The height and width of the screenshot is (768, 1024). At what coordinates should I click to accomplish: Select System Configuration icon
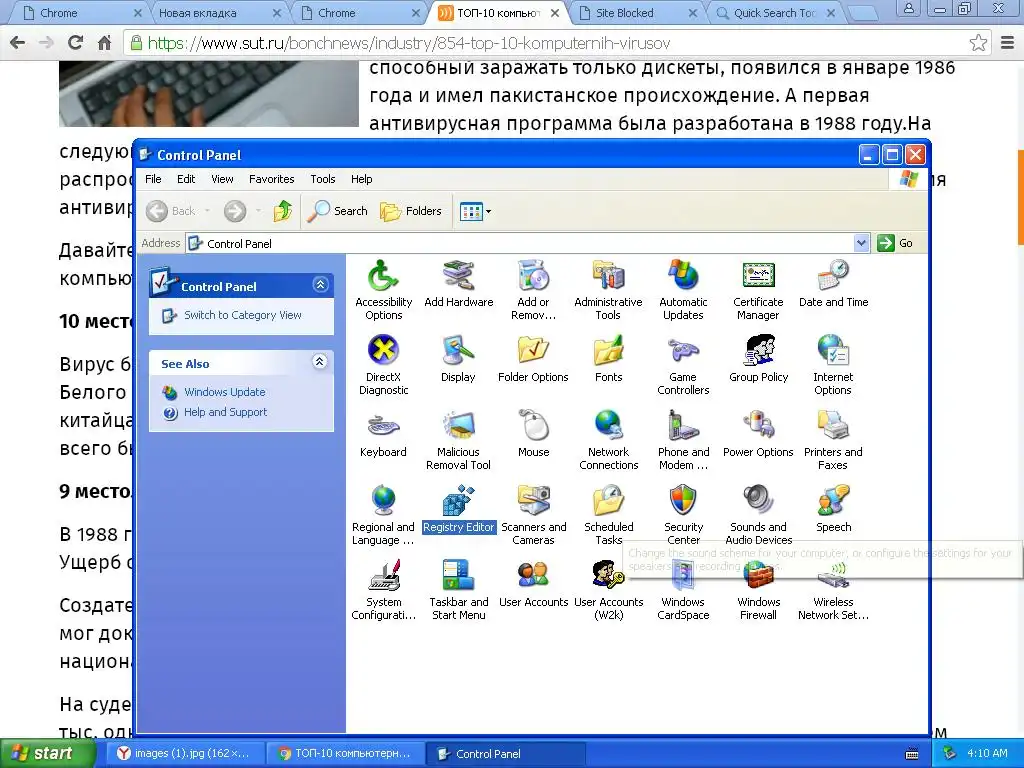[x=383, y=576]
